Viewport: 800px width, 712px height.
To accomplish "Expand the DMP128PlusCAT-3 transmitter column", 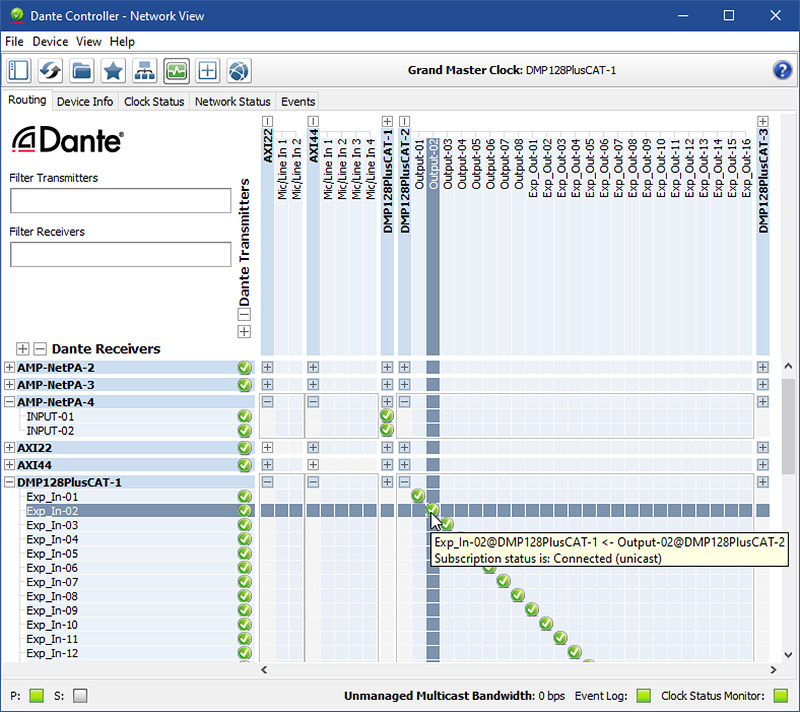I will pyautogui.click(x=763, y=121).
